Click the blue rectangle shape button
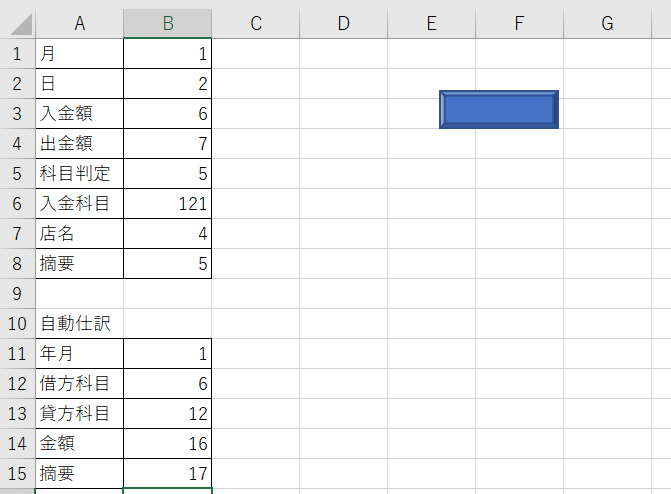 point(498,109)
